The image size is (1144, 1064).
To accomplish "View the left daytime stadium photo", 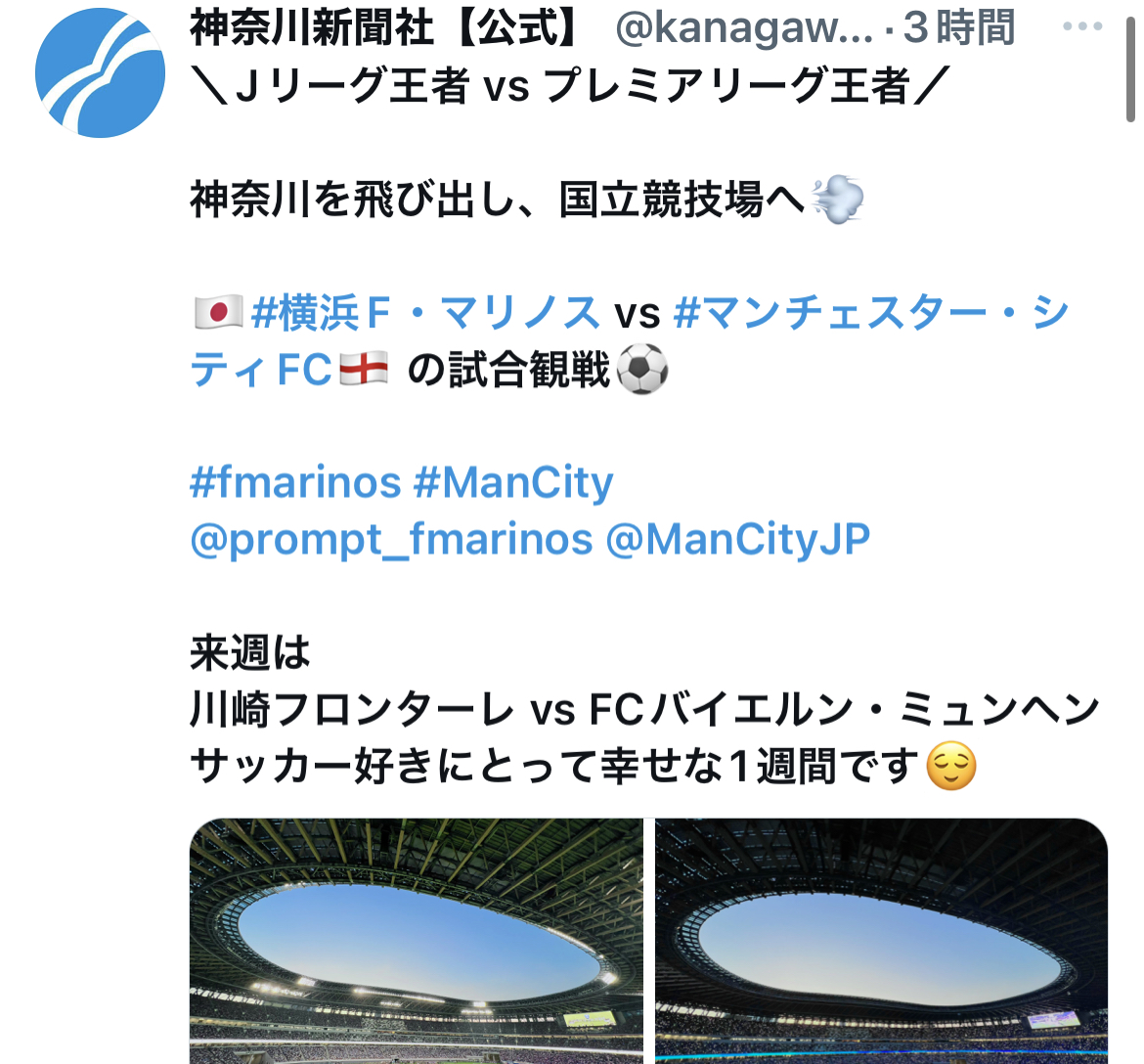I will 417,941.
